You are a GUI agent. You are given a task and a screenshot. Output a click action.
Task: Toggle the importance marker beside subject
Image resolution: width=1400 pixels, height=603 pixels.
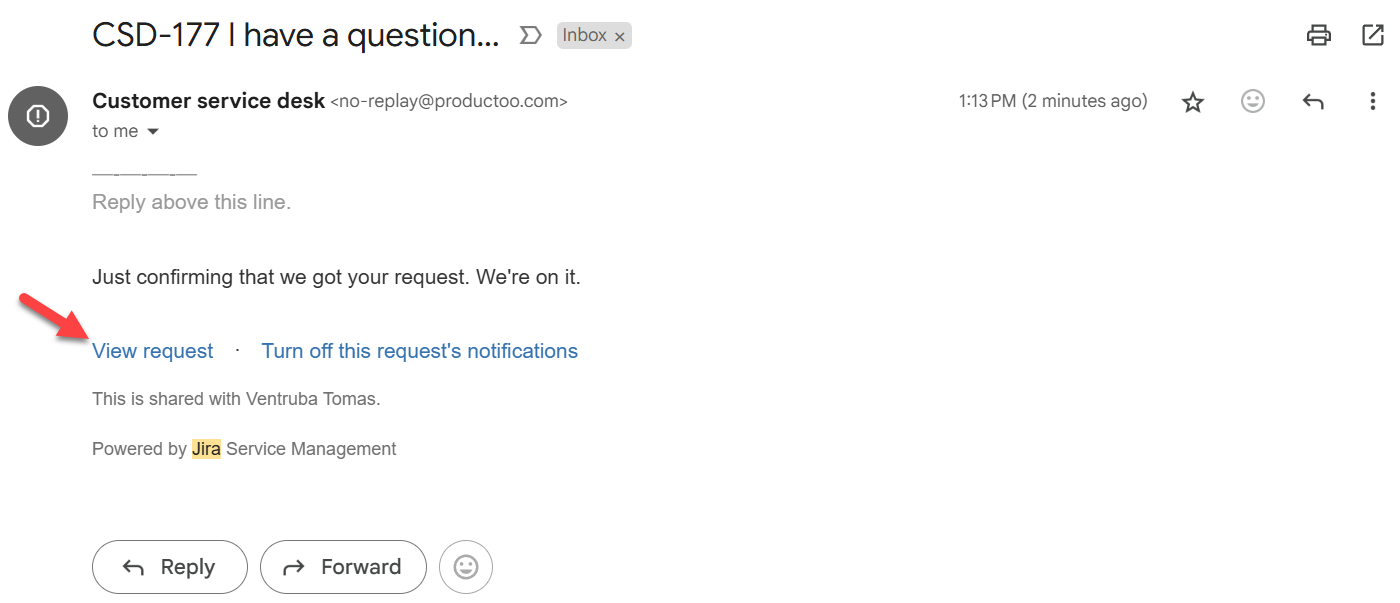tap(530, 36)
